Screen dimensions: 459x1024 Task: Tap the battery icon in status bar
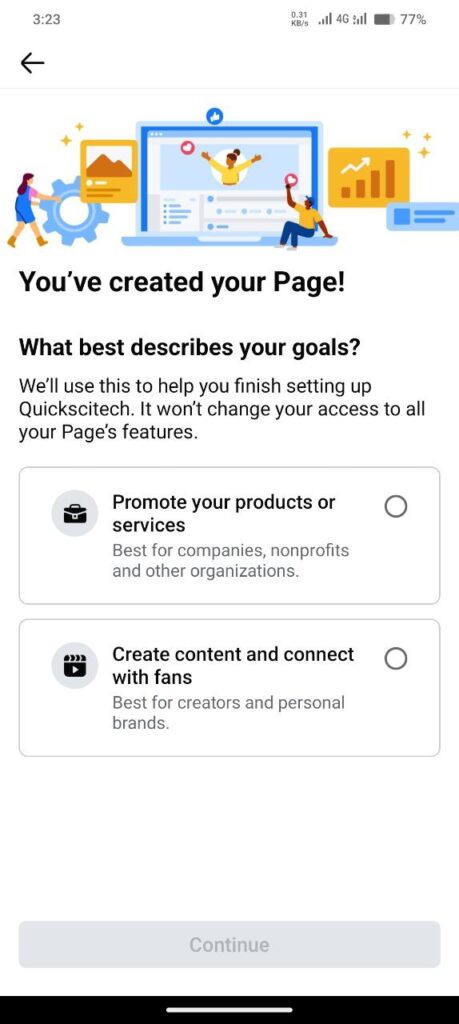click(384, 20)
